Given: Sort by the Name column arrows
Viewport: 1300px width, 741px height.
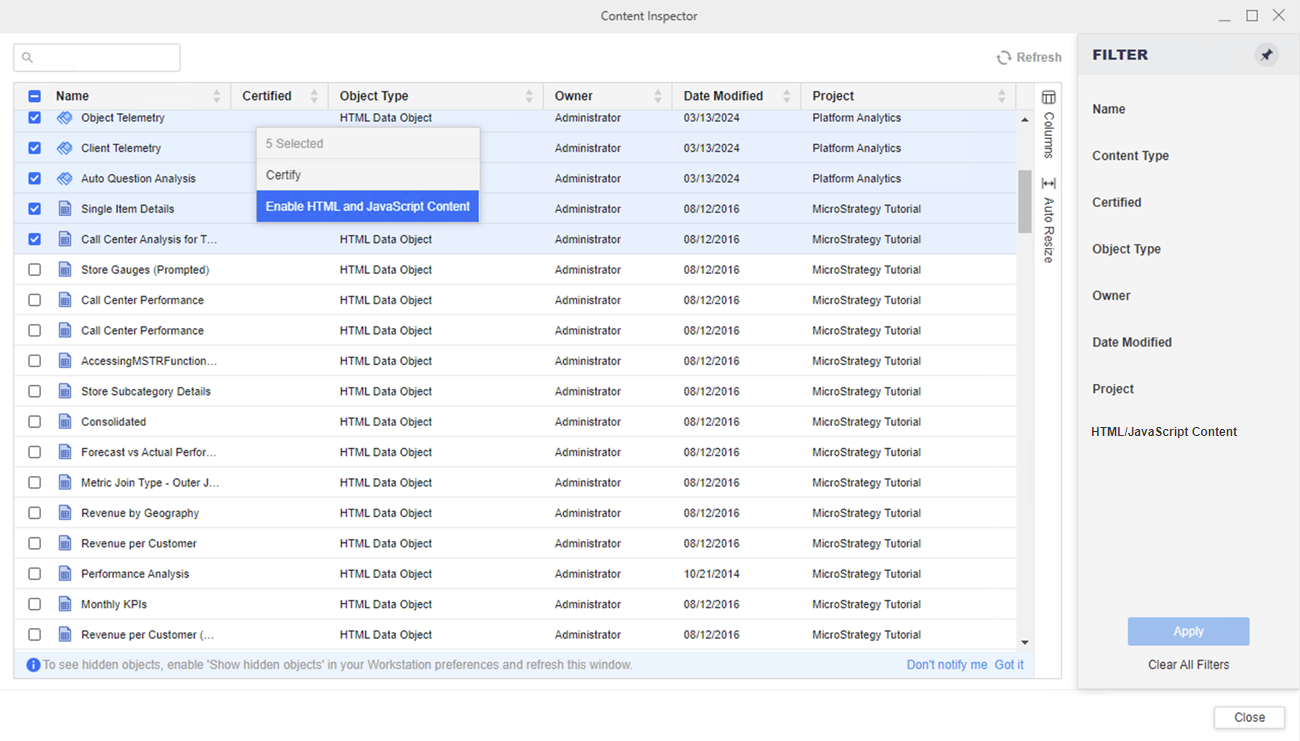Looking at the screenshot, I should point(217,96).
